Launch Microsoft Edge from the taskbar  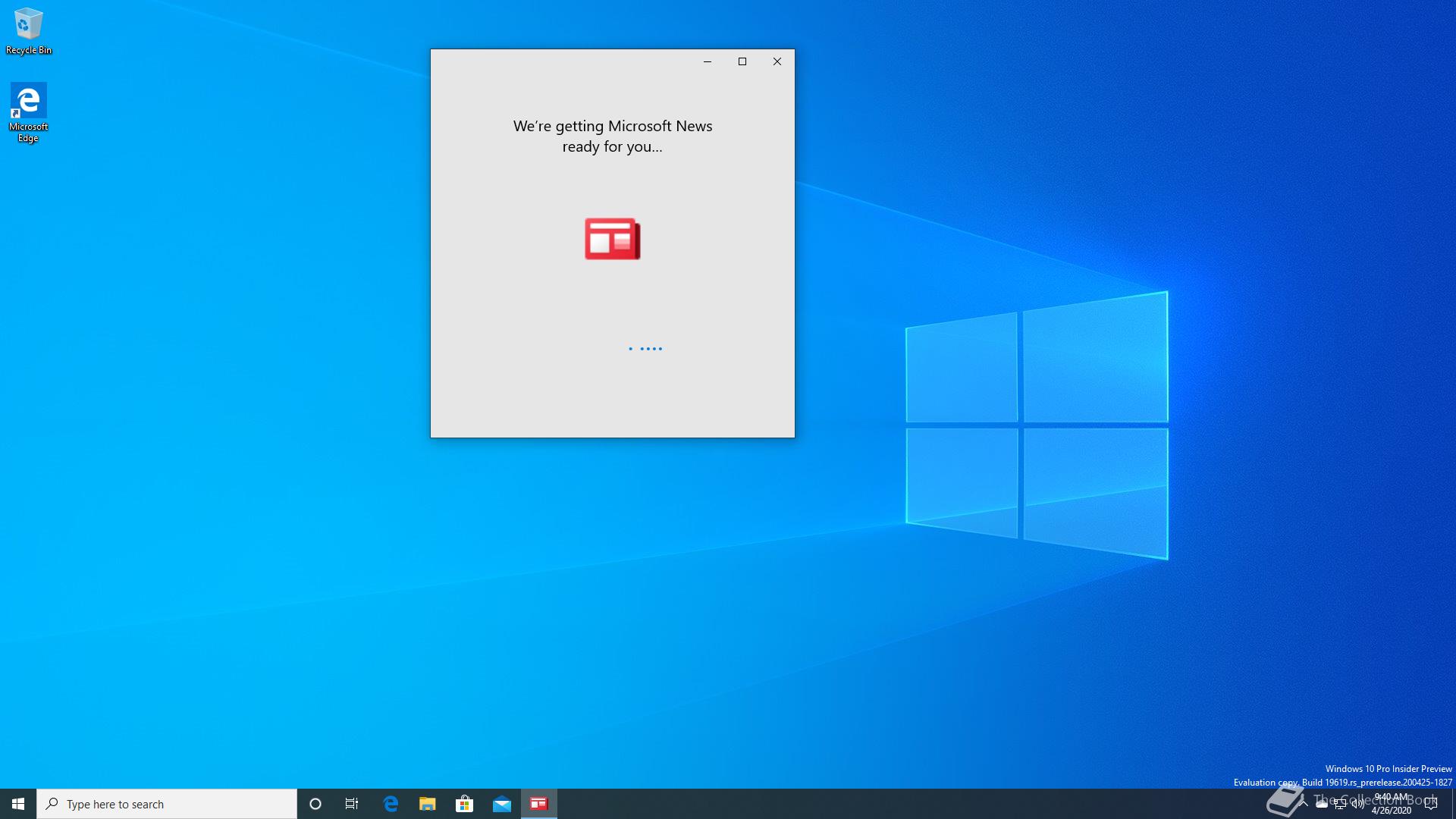(391, 804)
